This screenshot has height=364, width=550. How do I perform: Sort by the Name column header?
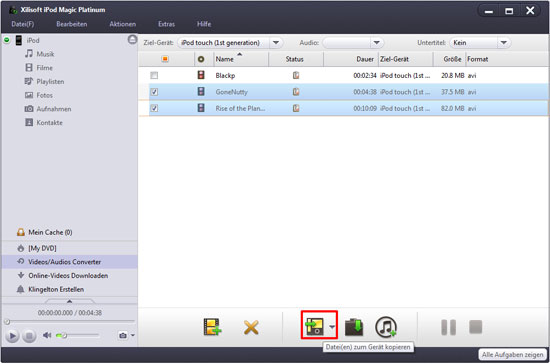click(241, 59)
